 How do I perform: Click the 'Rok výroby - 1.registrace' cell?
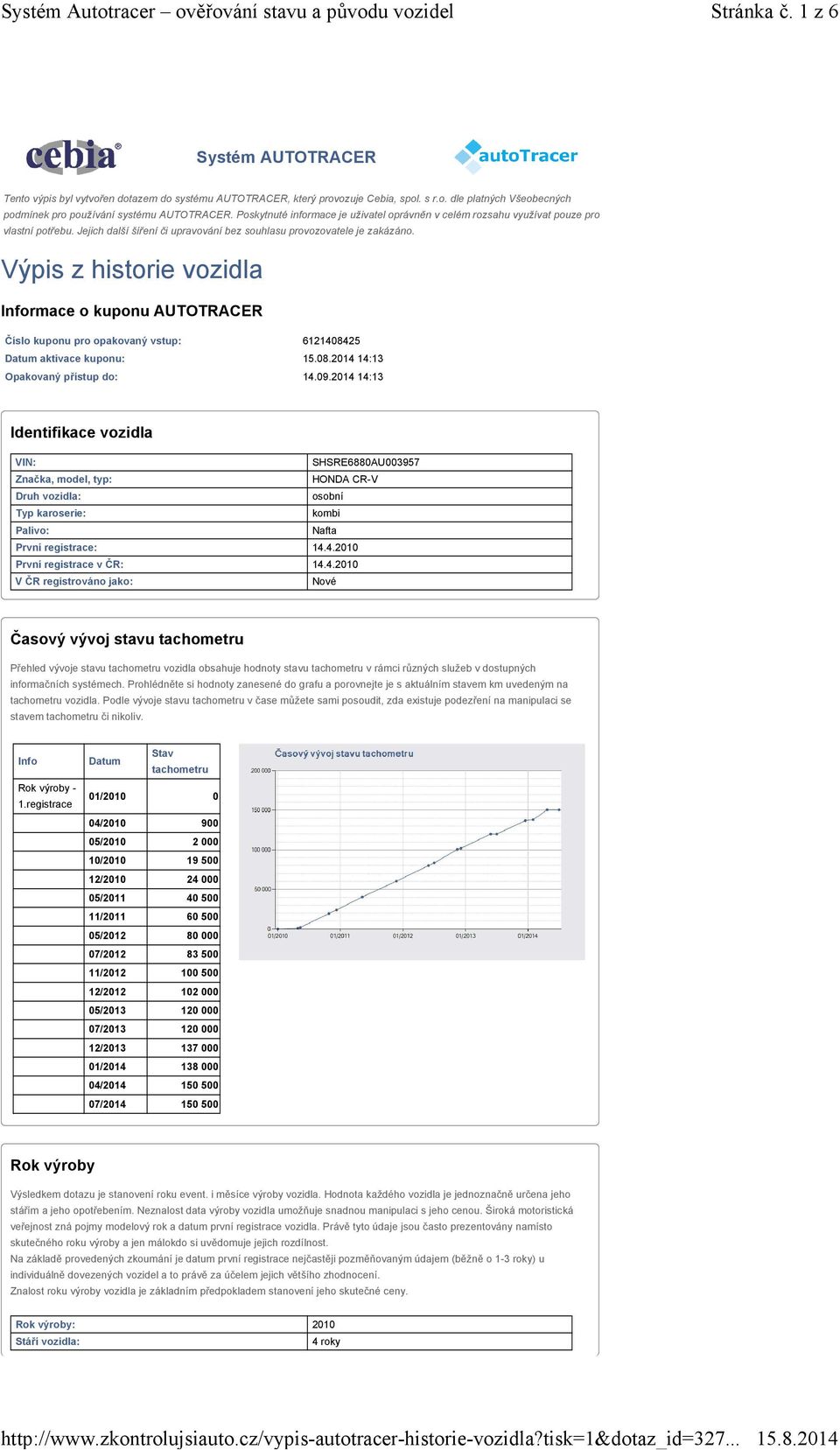coord(47,796)
